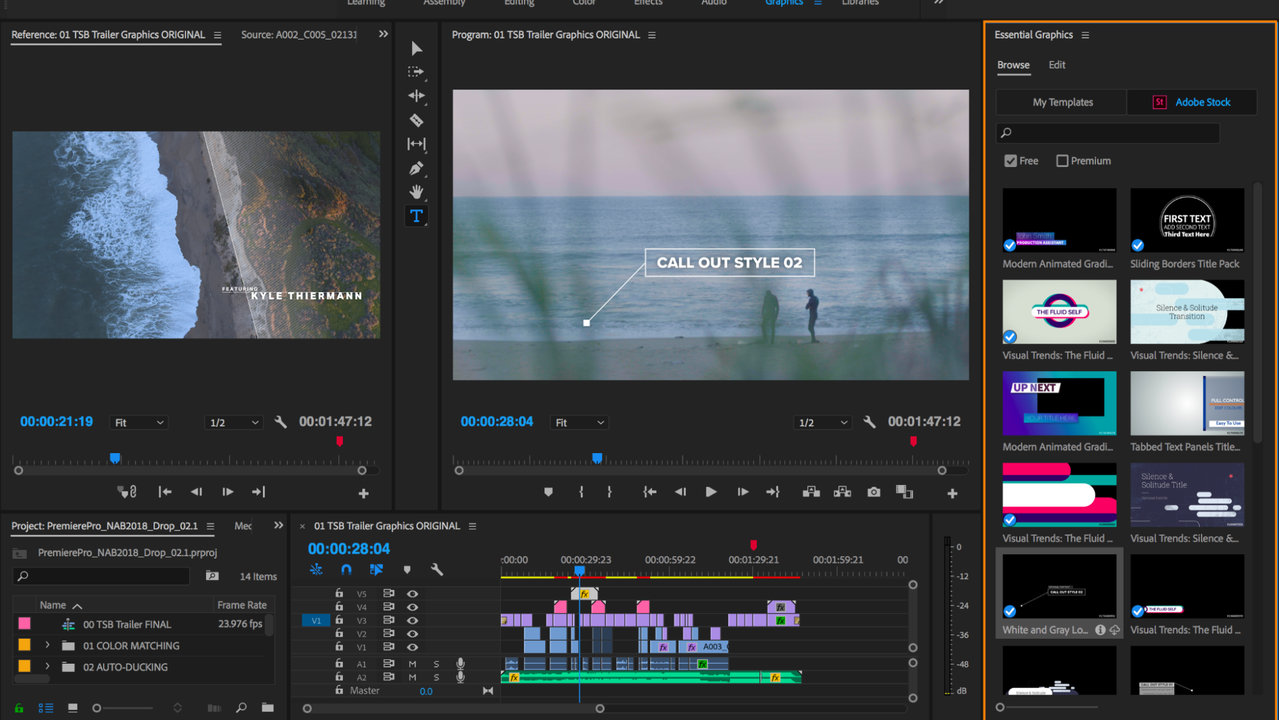Toggle timeline snapping magnet icon

[346, 569]
